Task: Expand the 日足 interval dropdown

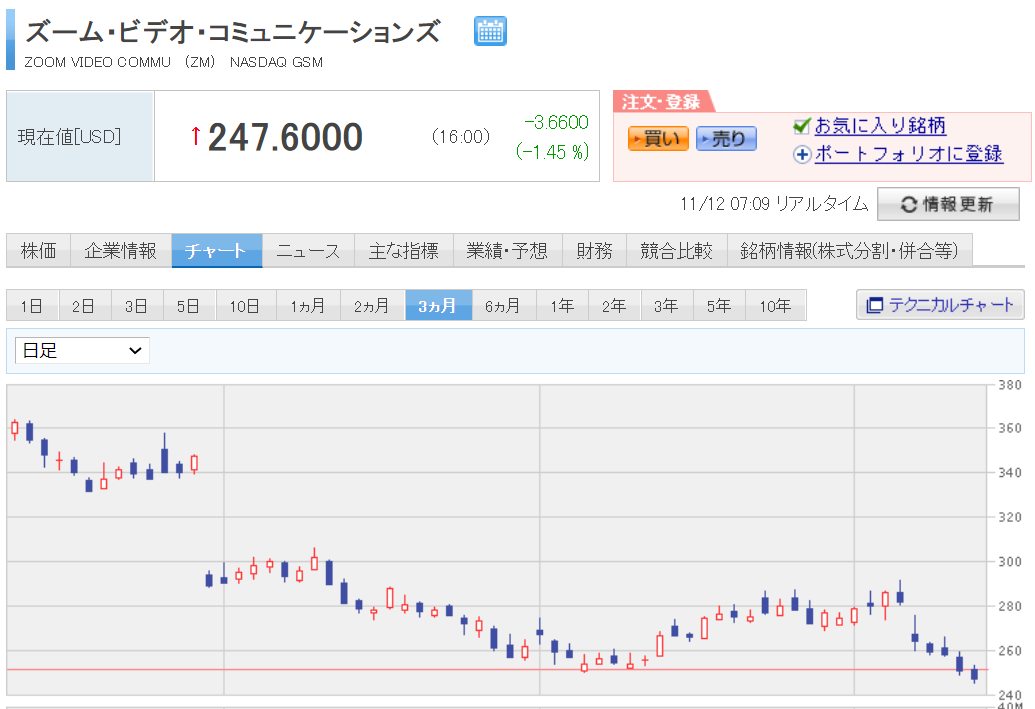Action: [83, 351]
